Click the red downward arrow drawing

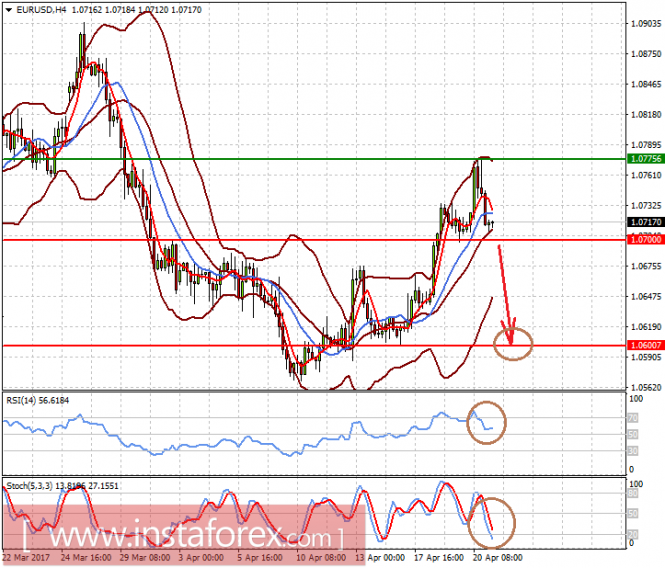[x=506, y=294]
